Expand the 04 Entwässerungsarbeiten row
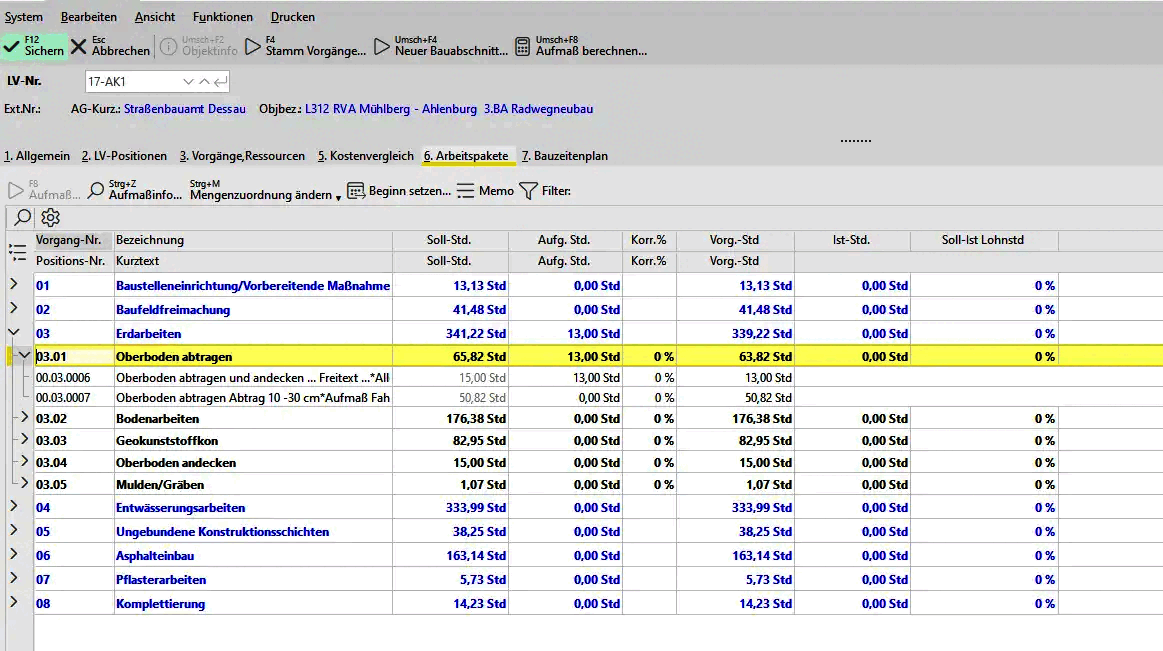This screenshot has width=1163, height=651. pyautogui.click(x=14, y=507)
